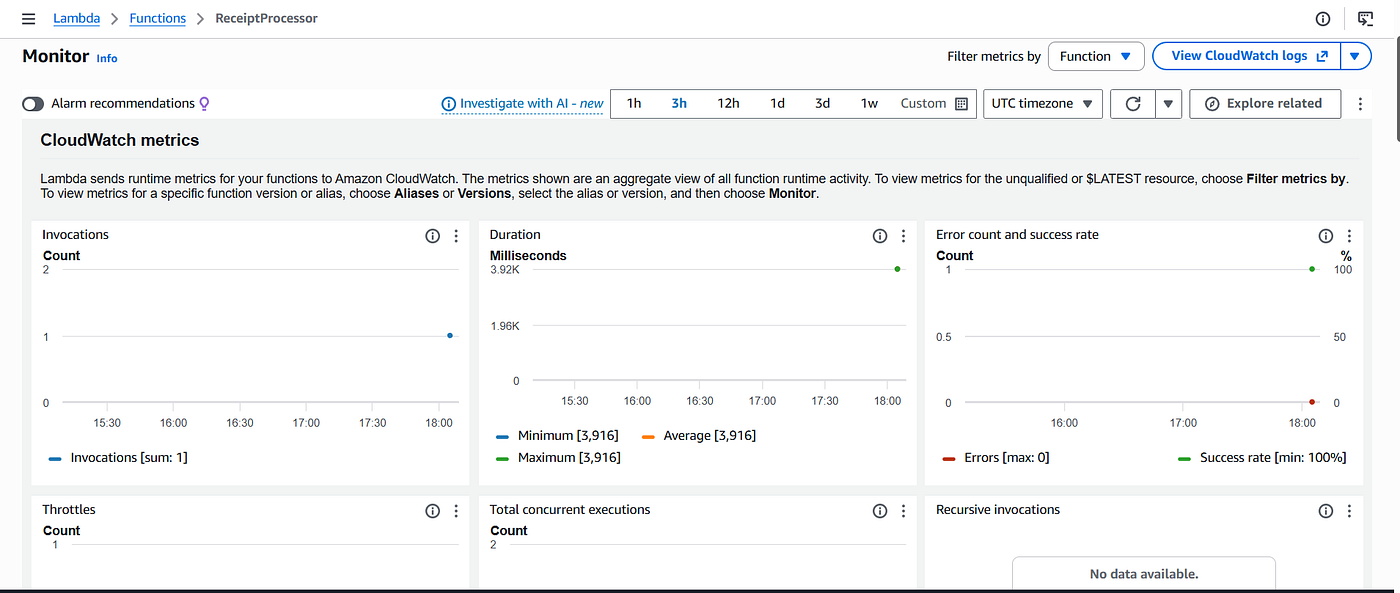1400x593 pixels.
Task: Click the Duration green data point
Action: click(898, 269)
